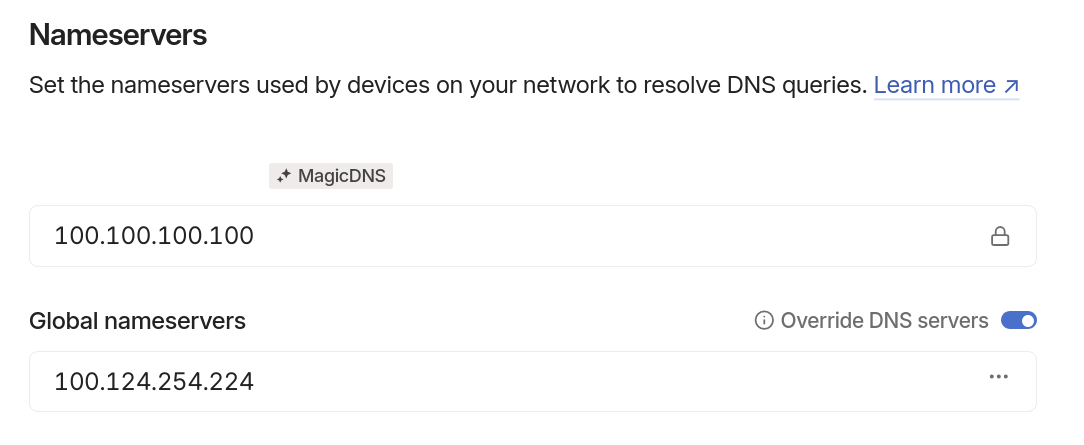Click the Override DNS servers label text

(x=884, y=321)
